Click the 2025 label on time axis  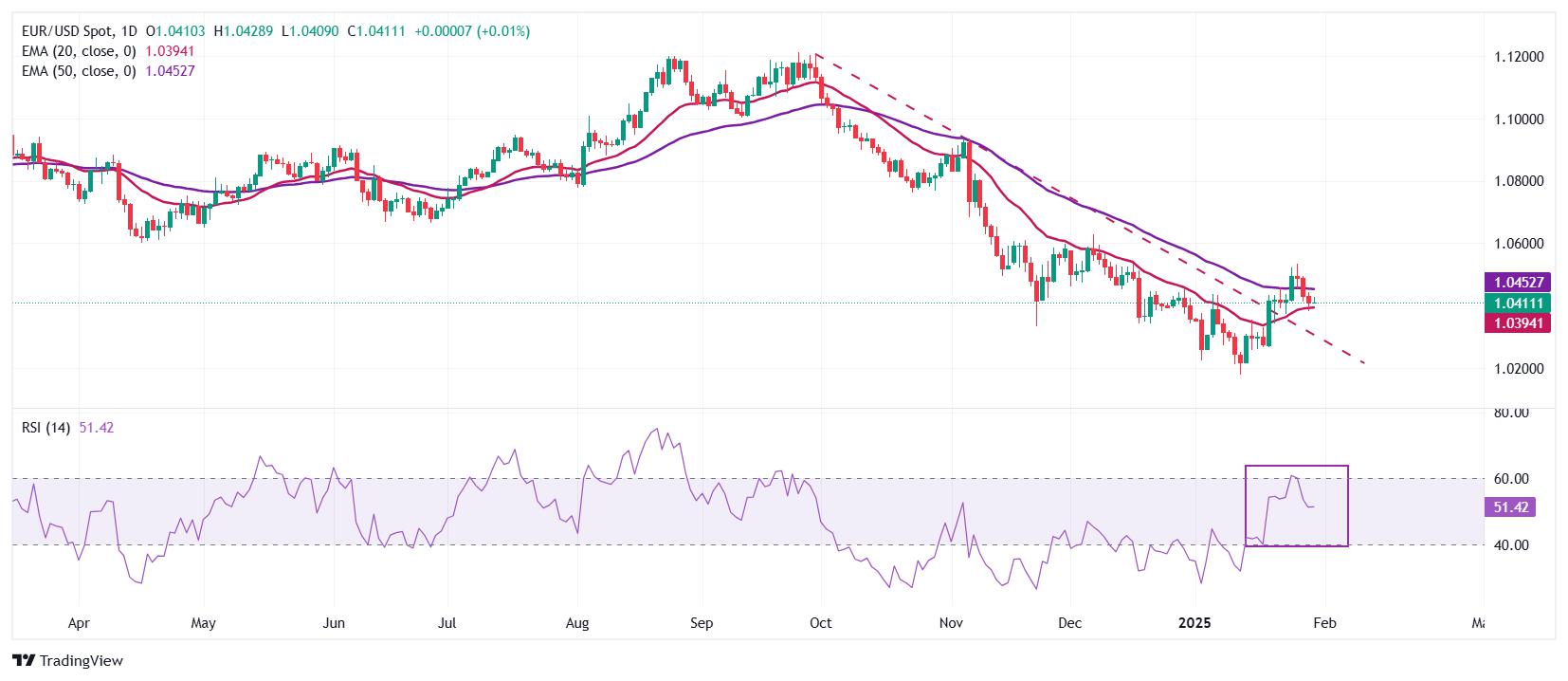tap(1194, 623)
